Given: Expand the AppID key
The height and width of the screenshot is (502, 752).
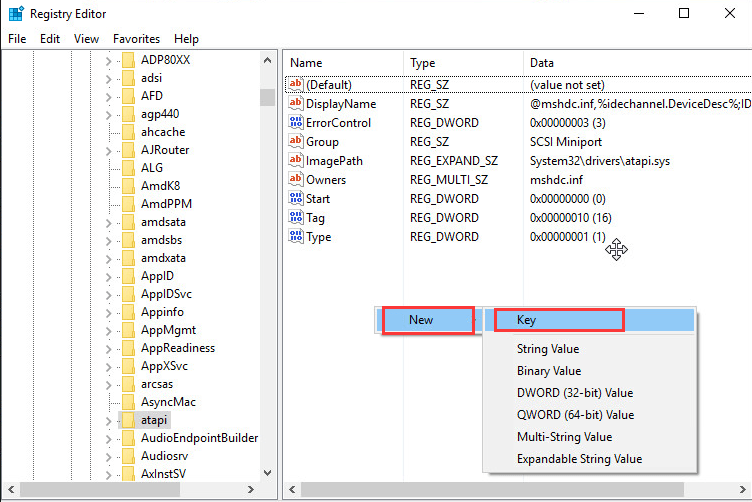Looking at the screenshot, I should pyautogui.click(x=108, y=277).
